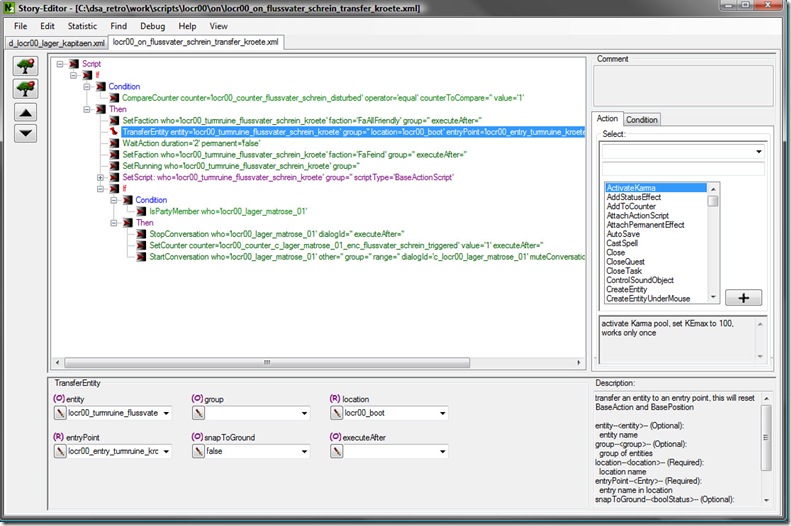Viewport: 791px width, 526px height.
Task: Collapse the first Condition tree node
Action: click(x=87, y=87)
